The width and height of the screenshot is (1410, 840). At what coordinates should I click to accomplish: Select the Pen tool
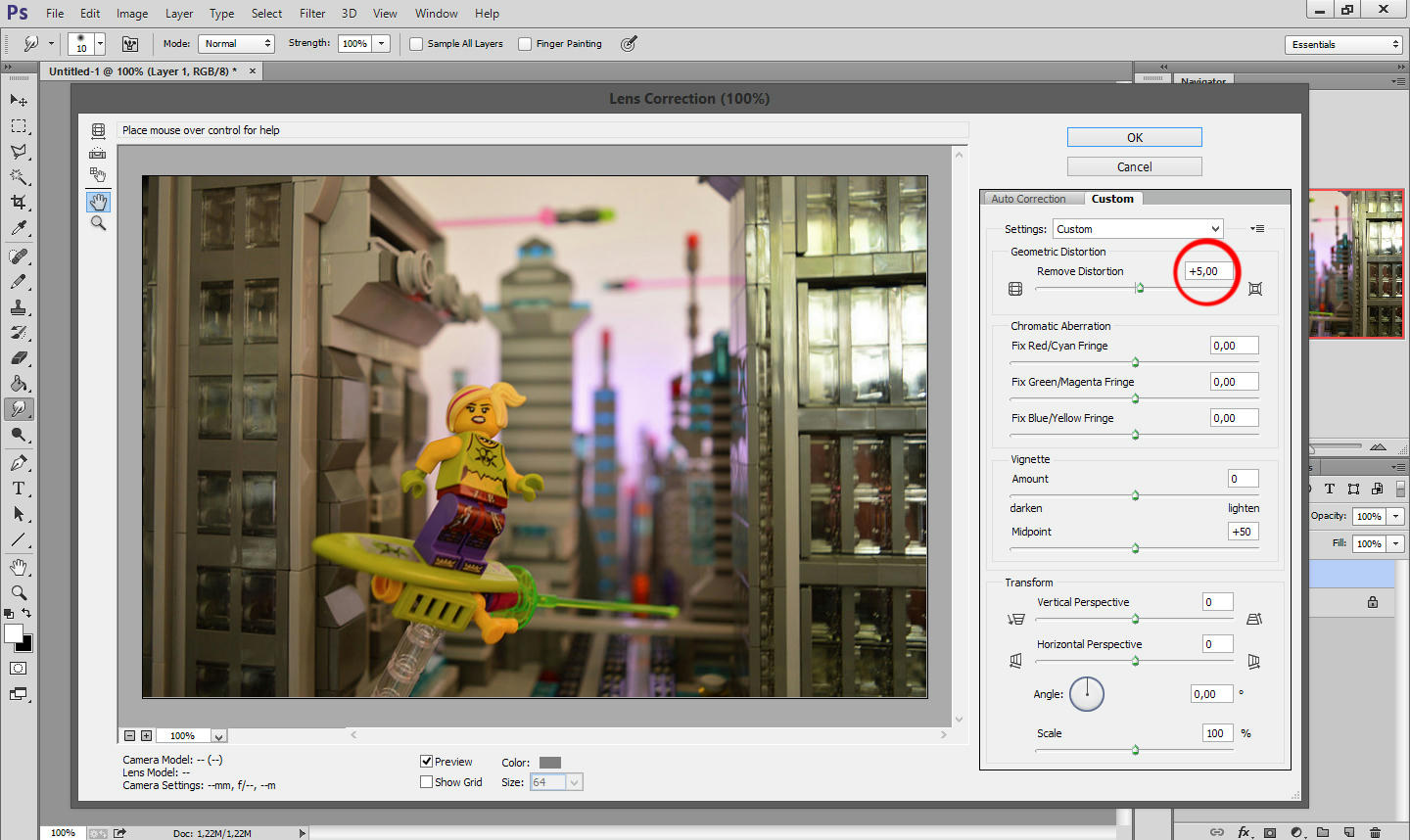[19, 463]
